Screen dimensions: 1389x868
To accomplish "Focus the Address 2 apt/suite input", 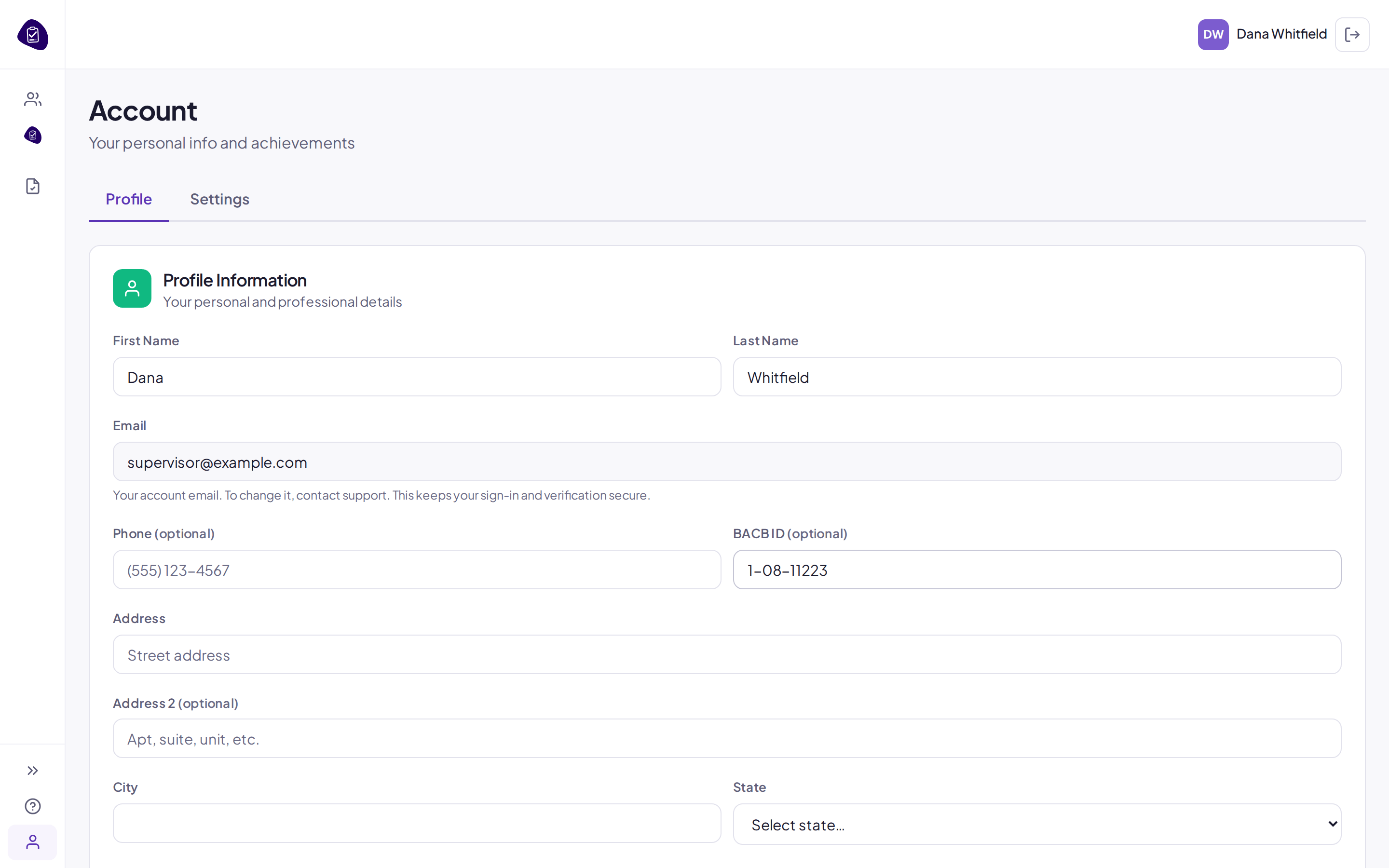I will [727, 738].
